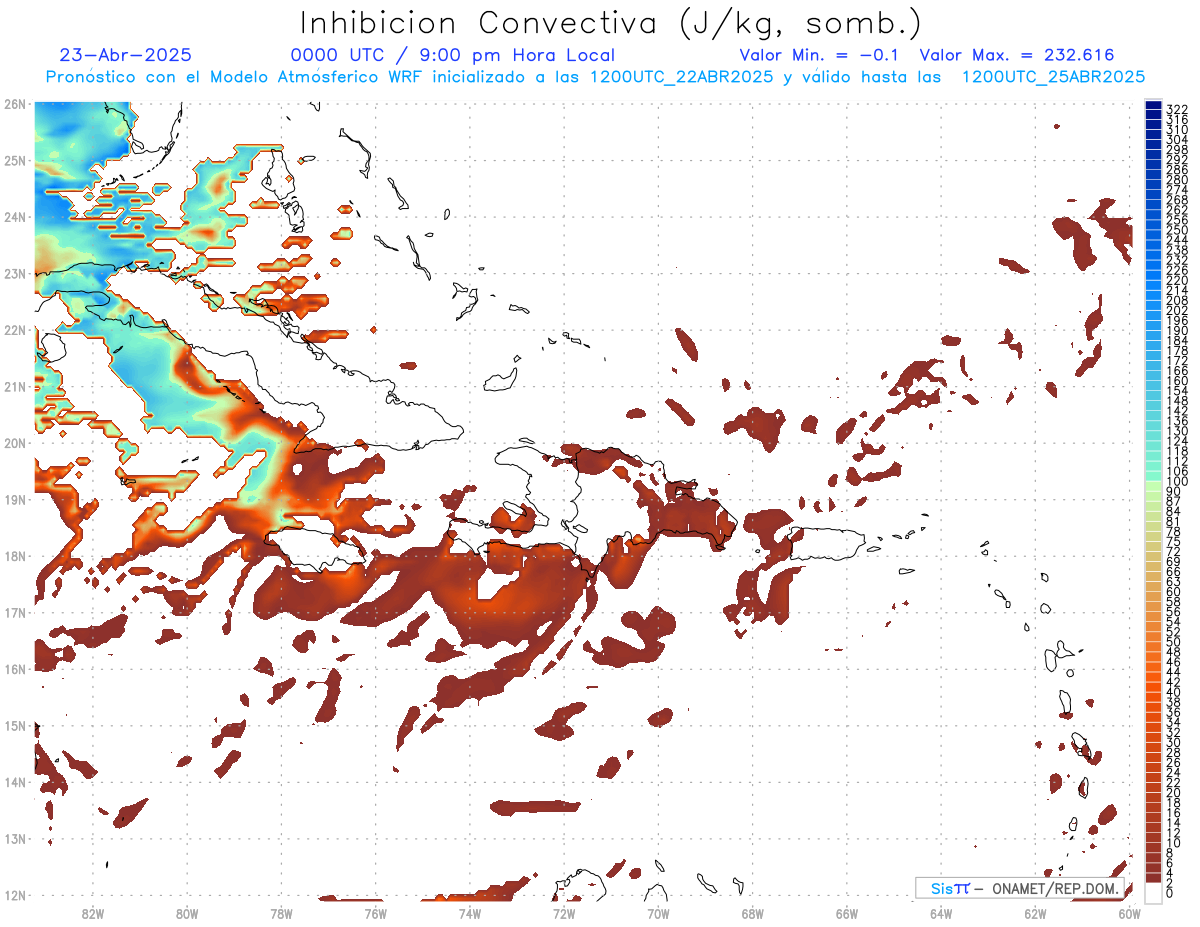Click the title 'Inhibicion Convectiva (J/kg, somb.)'
The width and height of the screenshot is (1200, 927).
[611, 23]
